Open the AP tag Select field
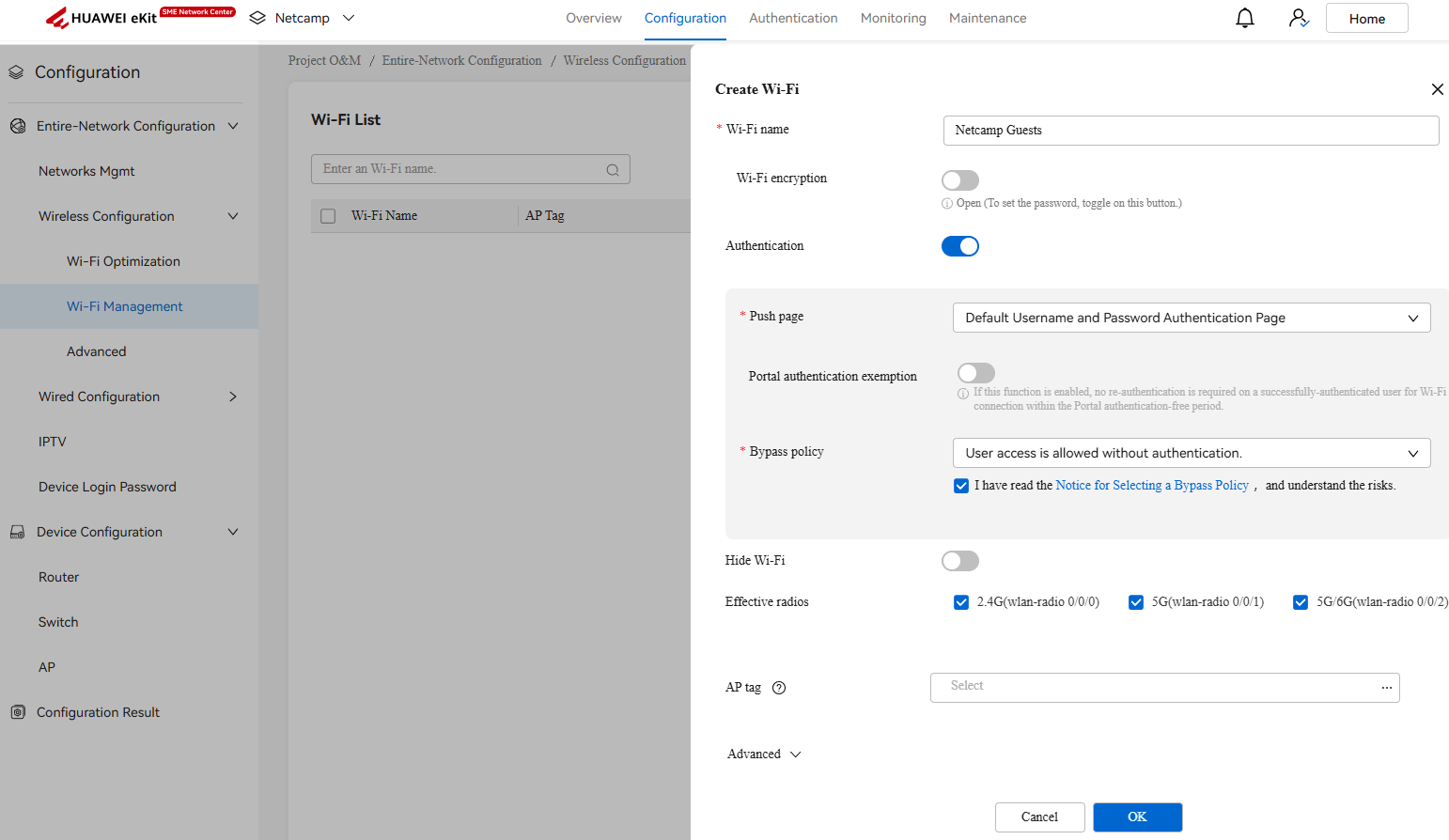This screenshot has height=840, width=1449. [x=1165, y=688]
